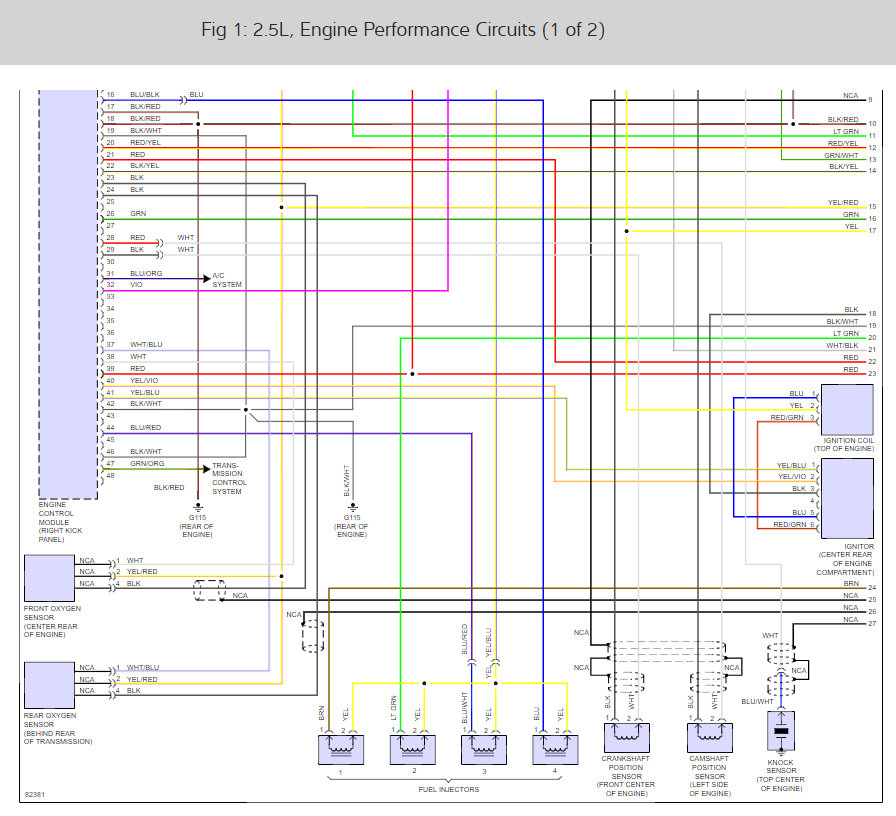Click the BLU/WHT label above Knock Sensor
Screen dimensions: 896x816
point(757,701)
